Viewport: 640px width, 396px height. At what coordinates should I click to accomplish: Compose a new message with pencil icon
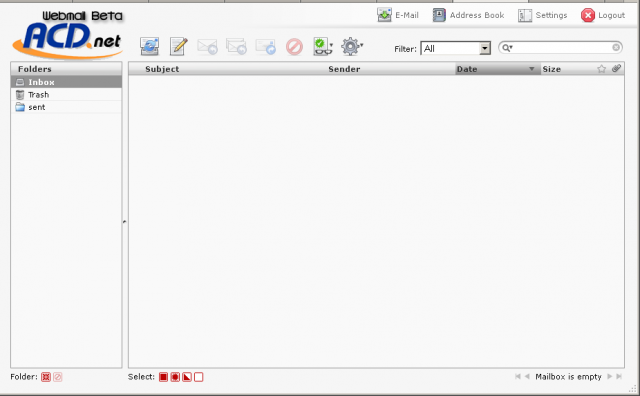pyautogui.click(x=178, y=46)
